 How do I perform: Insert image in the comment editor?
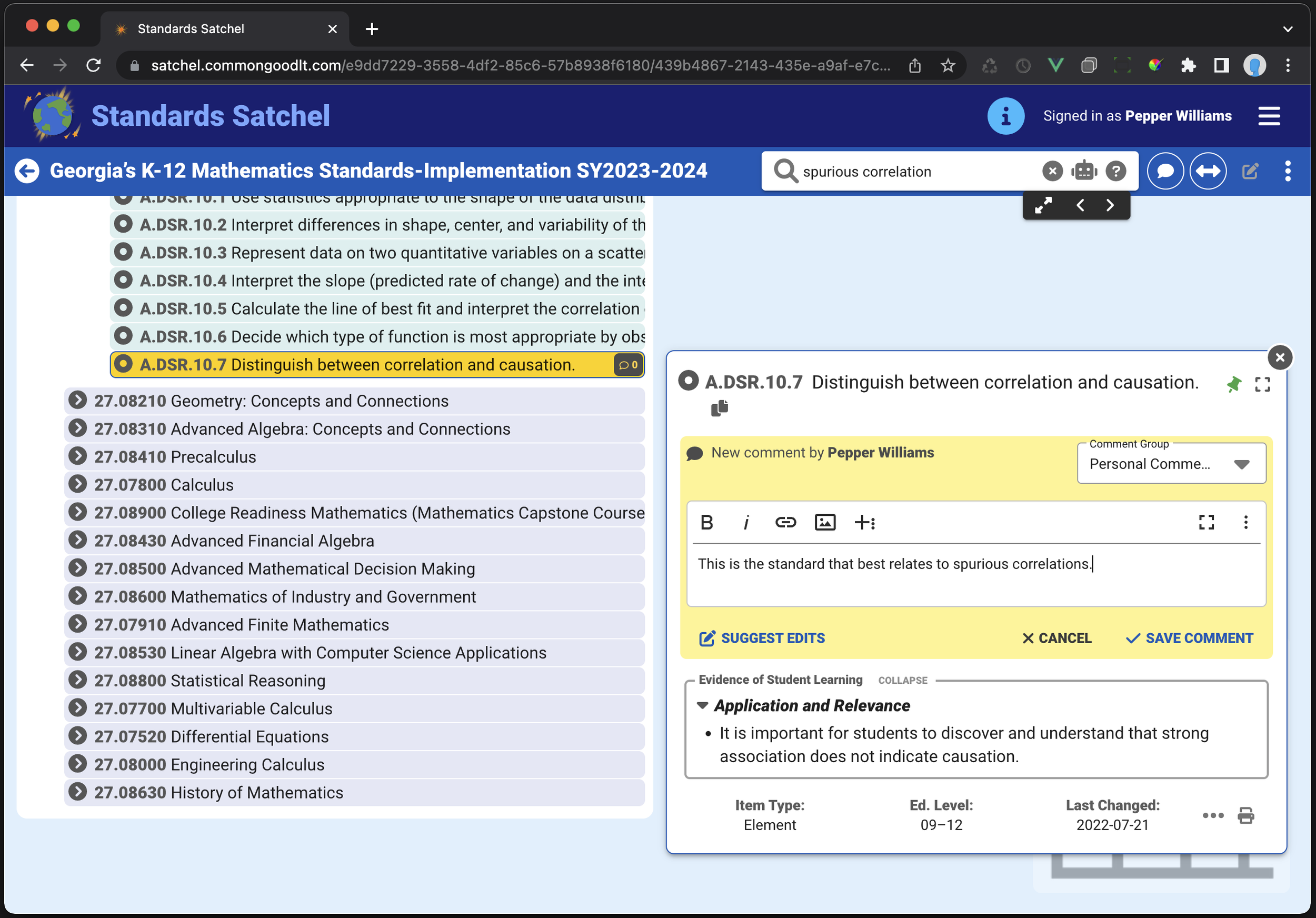tap(825, 522)
